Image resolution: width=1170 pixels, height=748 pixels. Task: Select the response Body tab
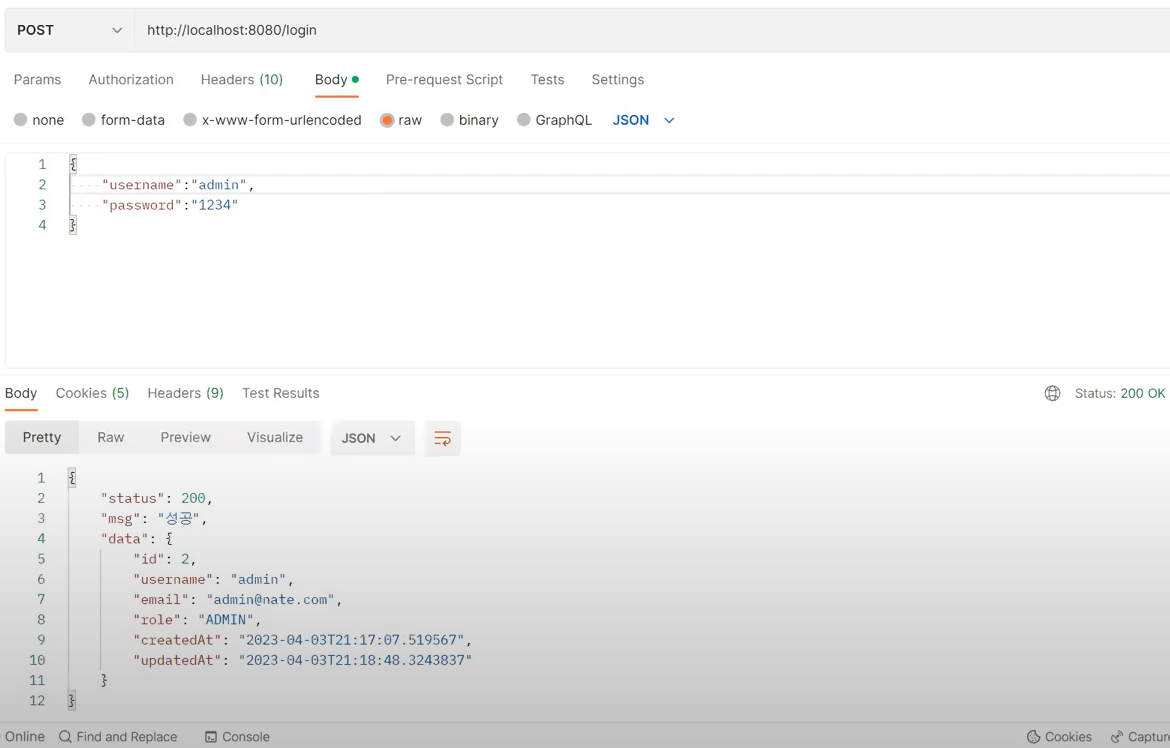[x=21, y=393]
